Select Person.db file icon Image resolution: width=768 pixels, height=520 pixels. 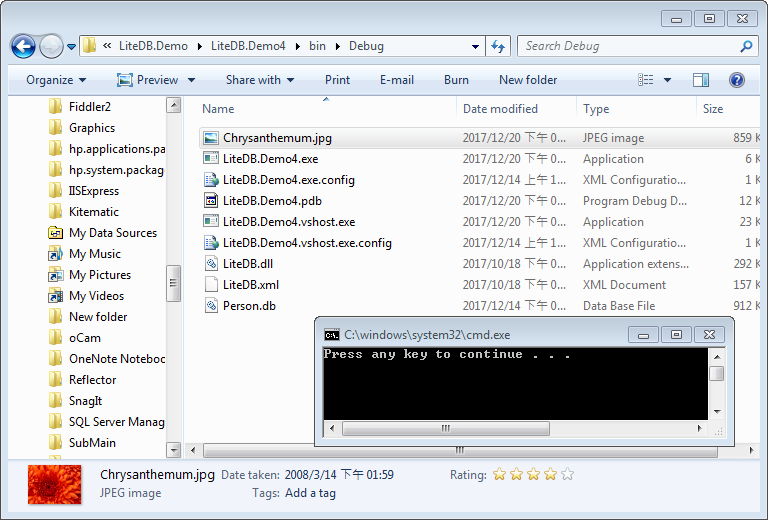tap(211, 306)
